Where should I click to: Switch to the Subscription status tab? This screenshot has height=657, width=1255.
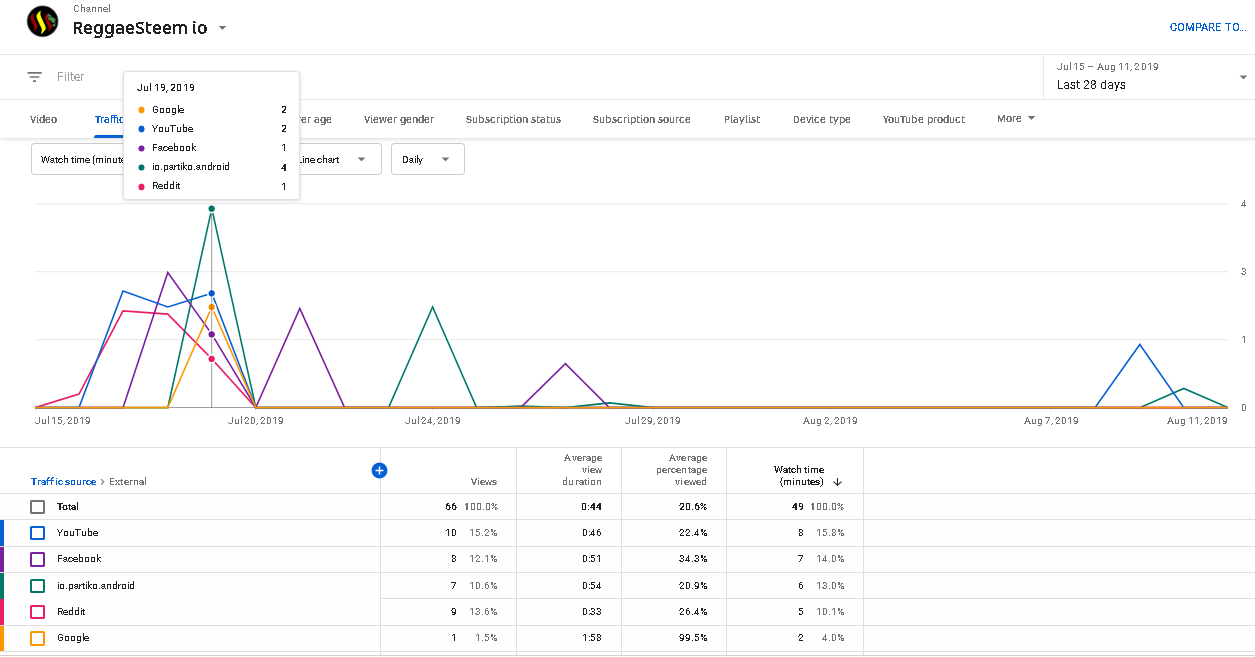tap(513, 119)
